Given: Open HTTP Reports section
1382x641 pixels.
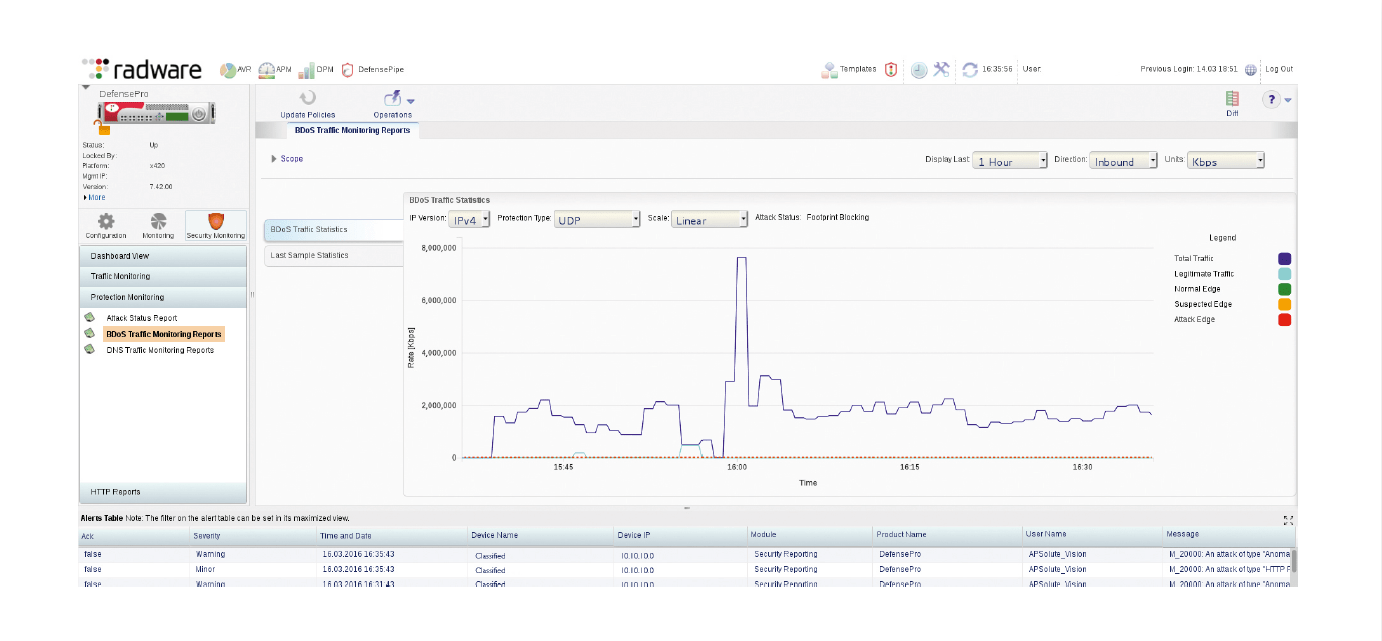Looking at the screenshot, I should 163,492.
